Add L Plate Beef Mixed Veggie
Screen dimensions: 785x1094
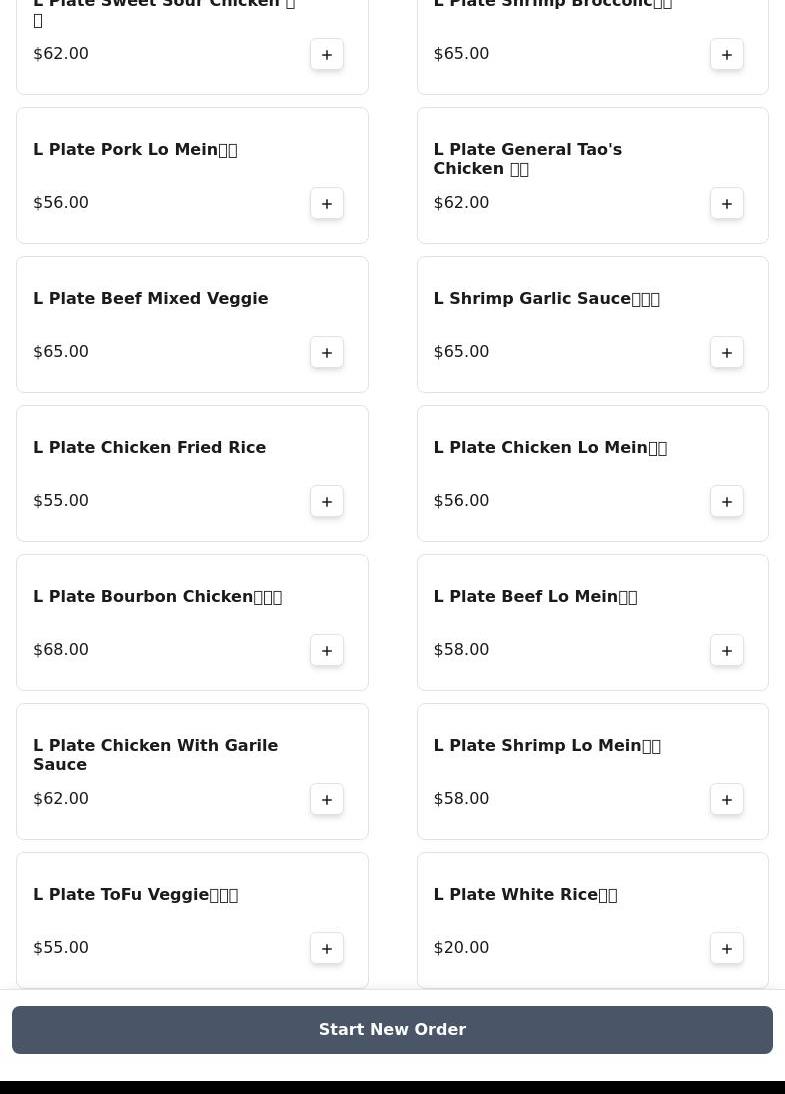tap(327, 353)
